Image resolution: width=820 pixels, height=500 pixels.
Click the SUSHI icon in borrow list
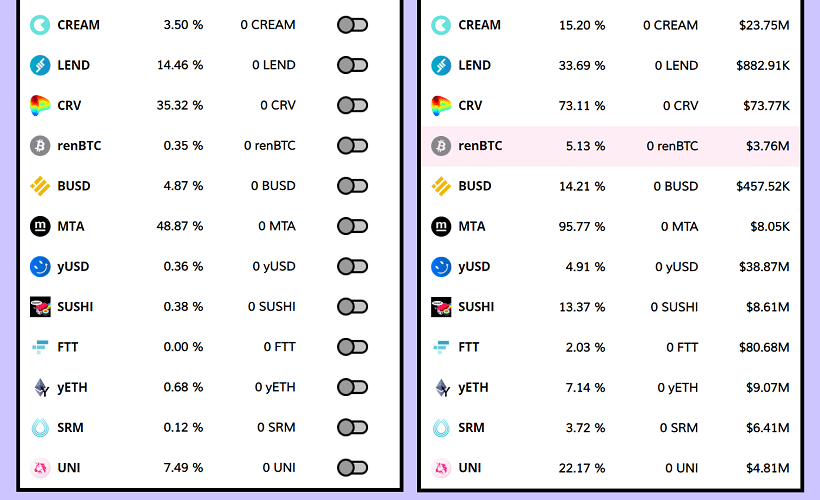[441, 307]
